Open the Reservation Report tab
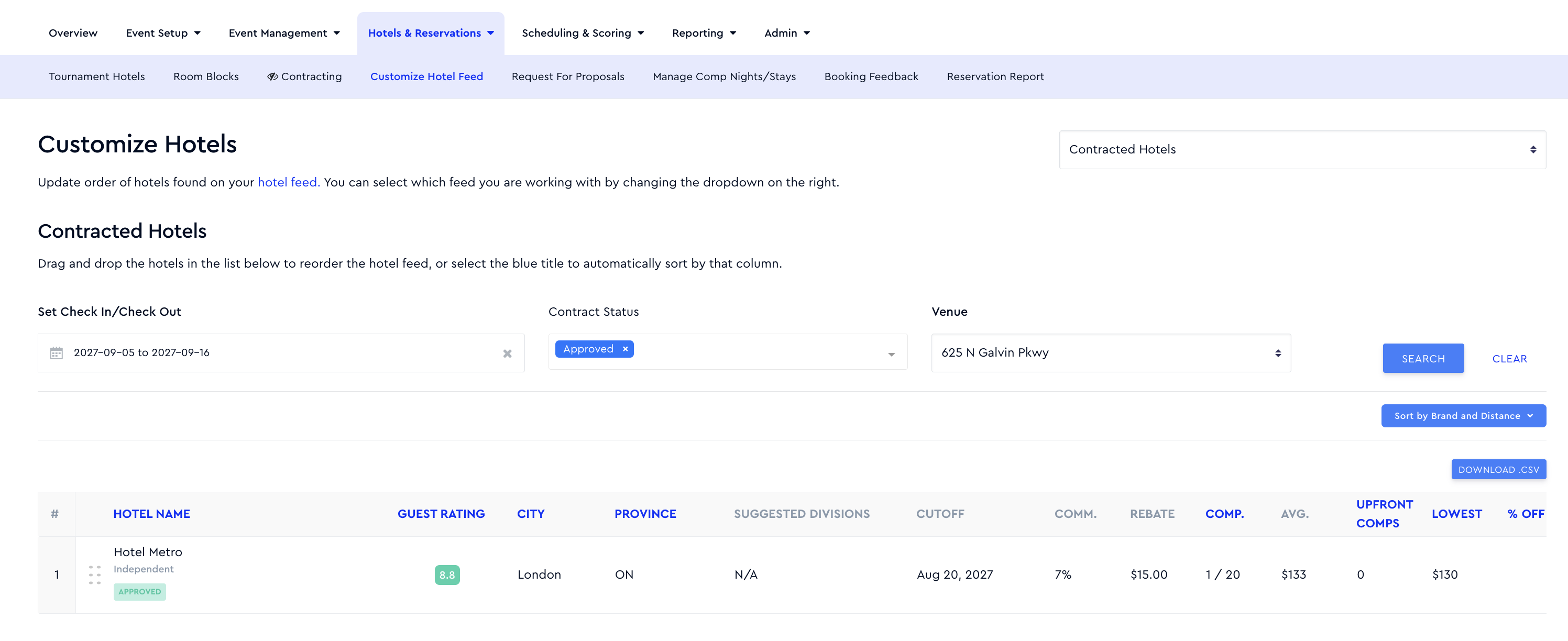The width and height of the screenshot is (1568, 641). click(x=995, y=76)
